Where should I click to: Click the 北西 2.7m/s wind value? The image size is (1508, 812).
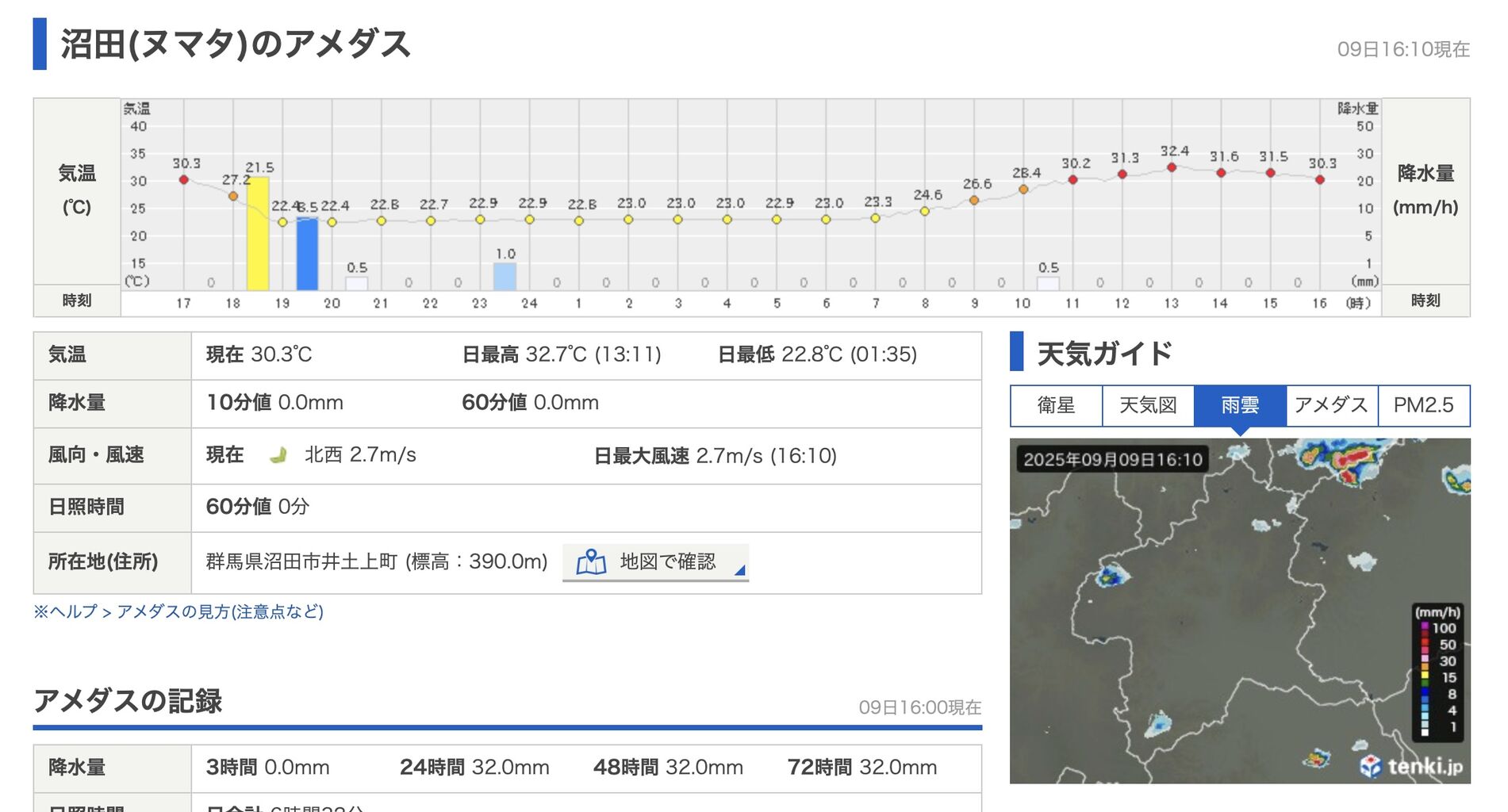click(360, 455)
